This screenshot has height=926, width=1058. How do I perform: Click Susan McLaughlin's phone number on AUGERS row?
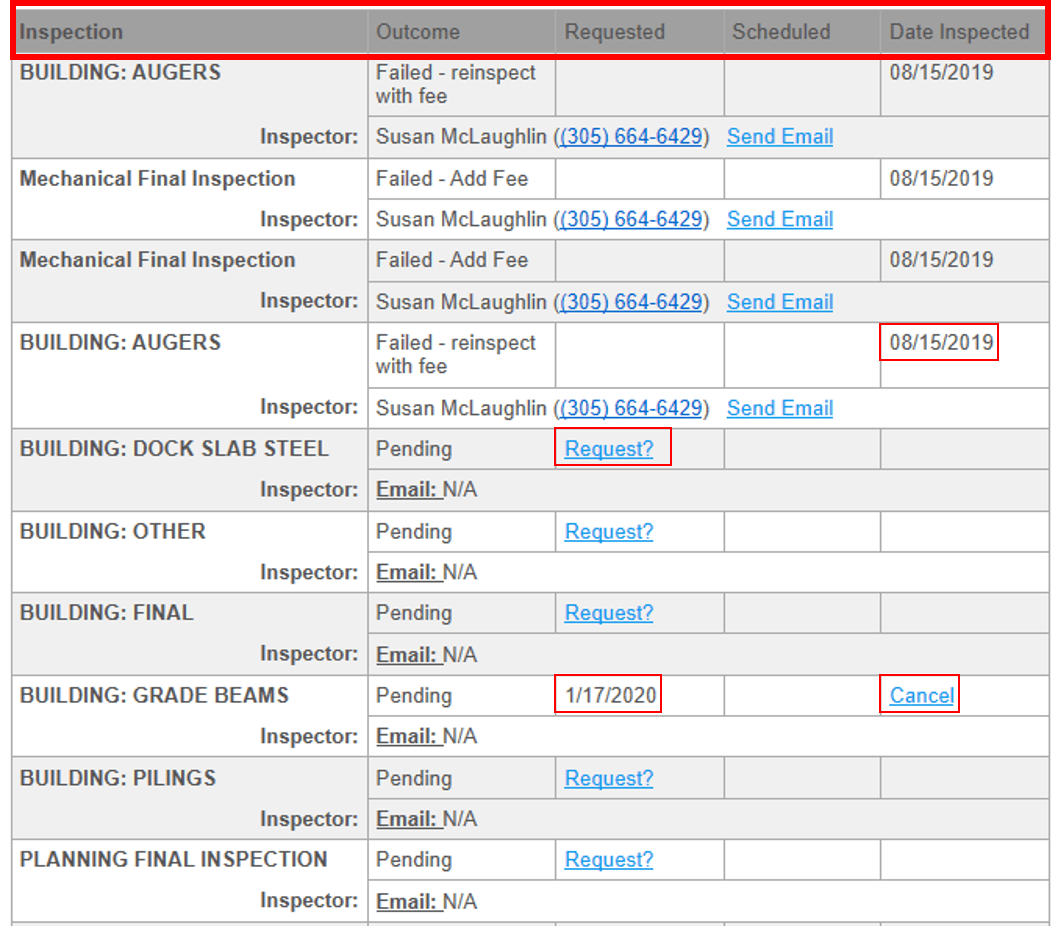point(631,136)
